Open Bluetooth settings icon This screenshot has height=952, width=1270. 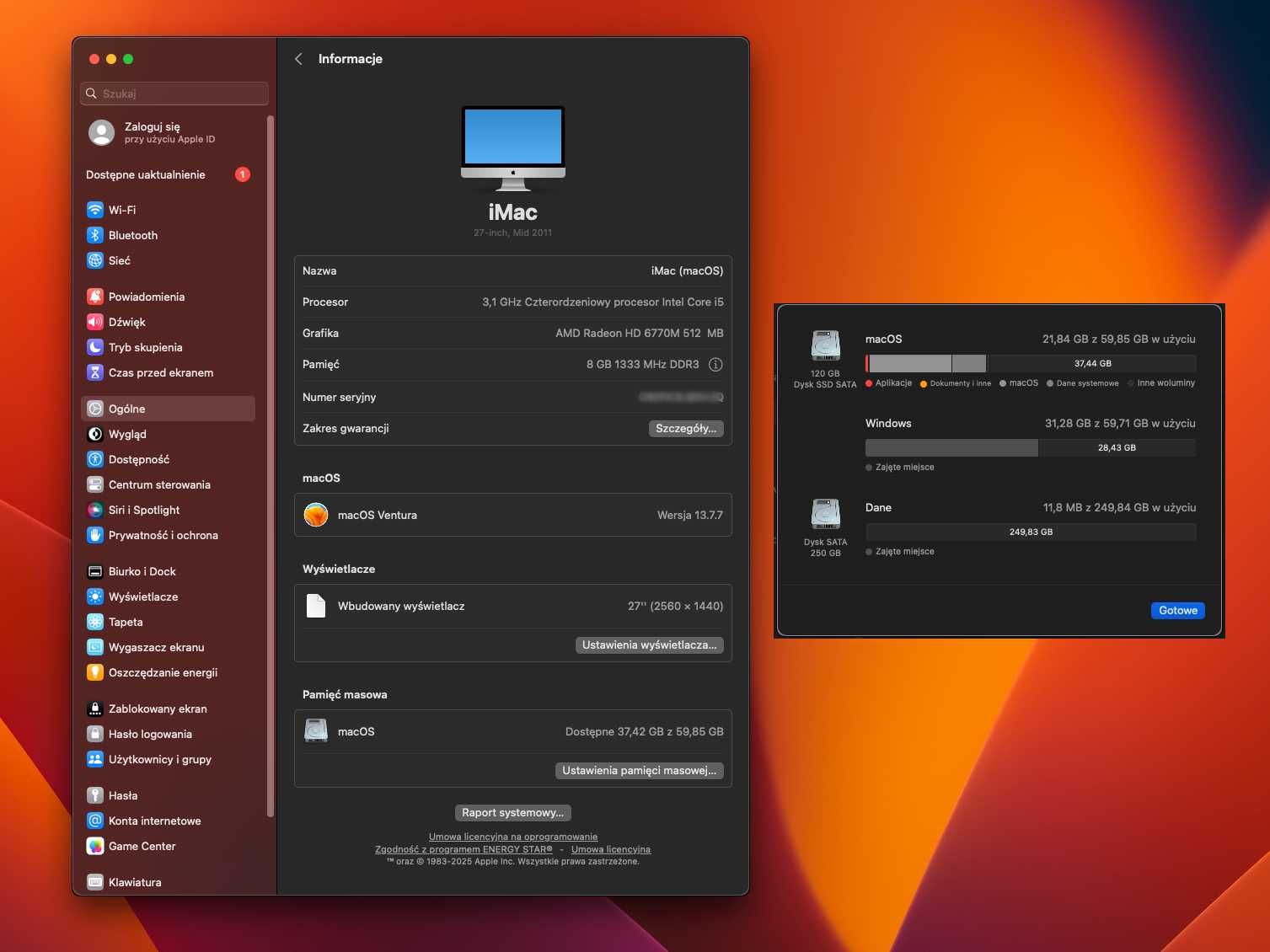(x=95, y=235)
